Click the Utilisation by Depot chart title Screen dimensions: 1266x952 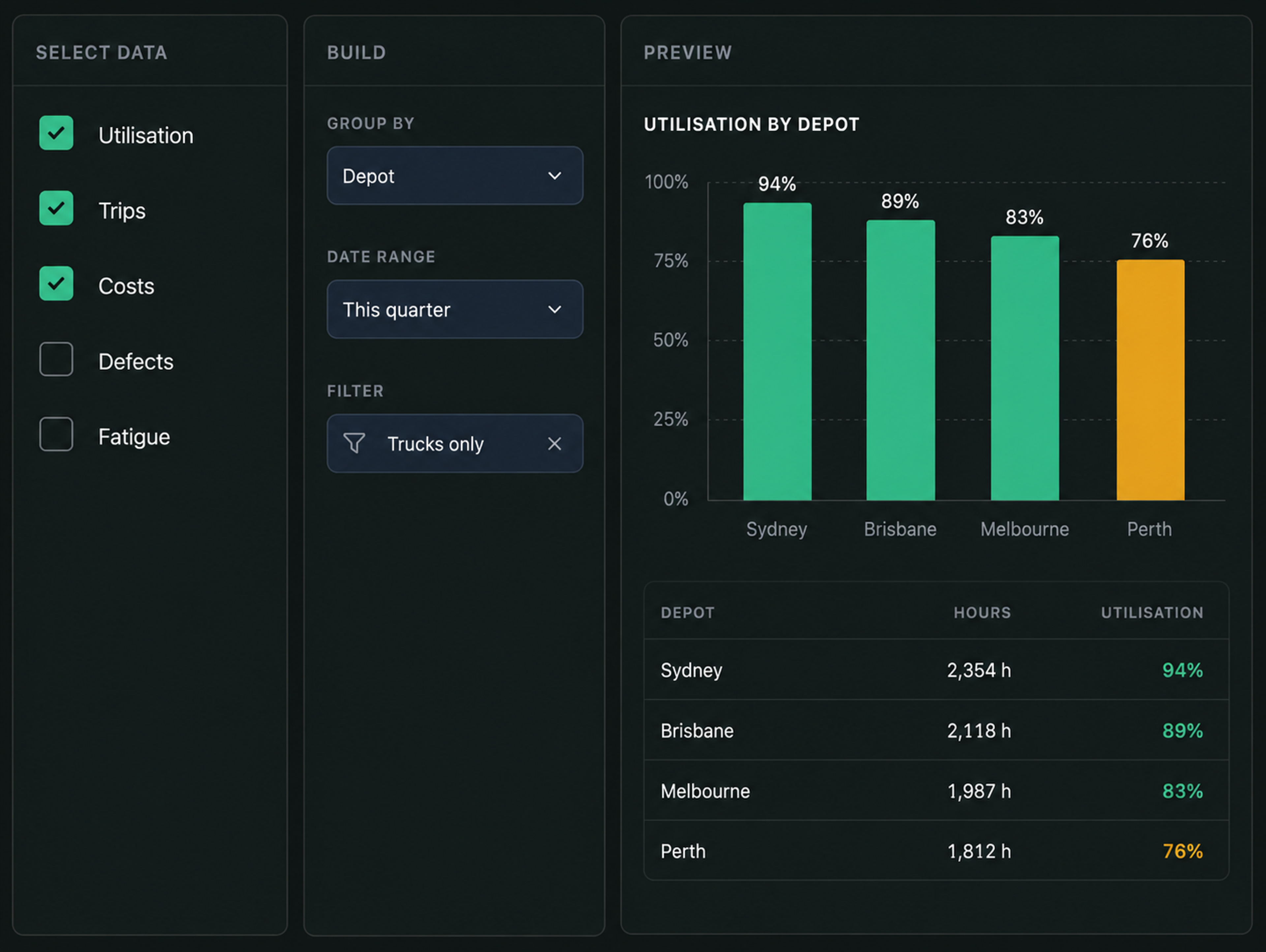(751, 124)
